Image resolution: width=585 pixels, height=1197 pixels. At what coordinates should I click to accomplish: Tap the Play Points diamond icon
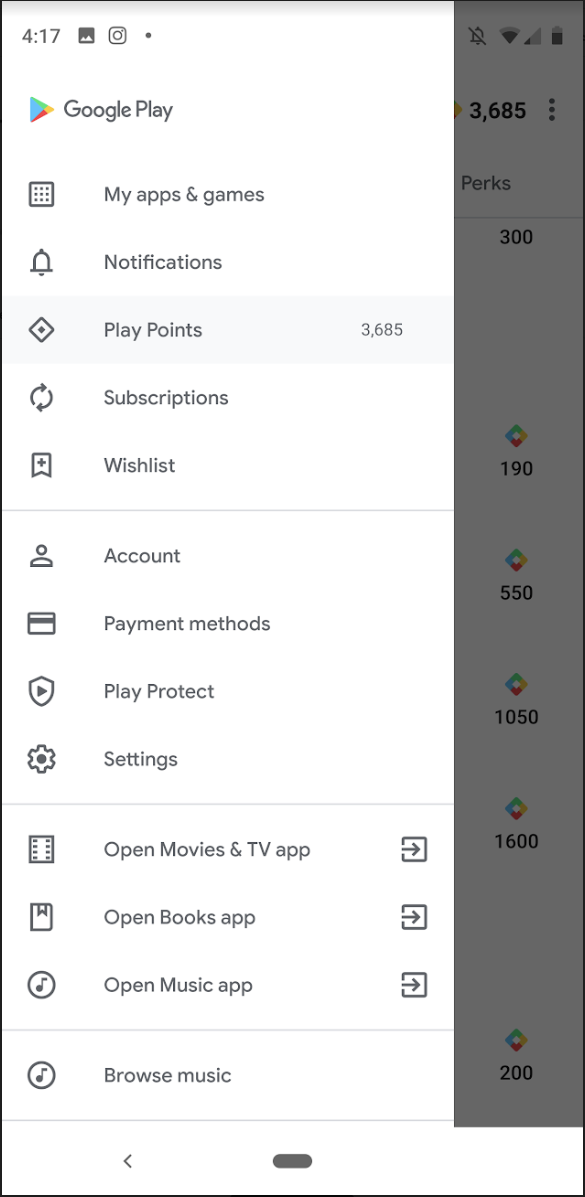click(41, 329)
